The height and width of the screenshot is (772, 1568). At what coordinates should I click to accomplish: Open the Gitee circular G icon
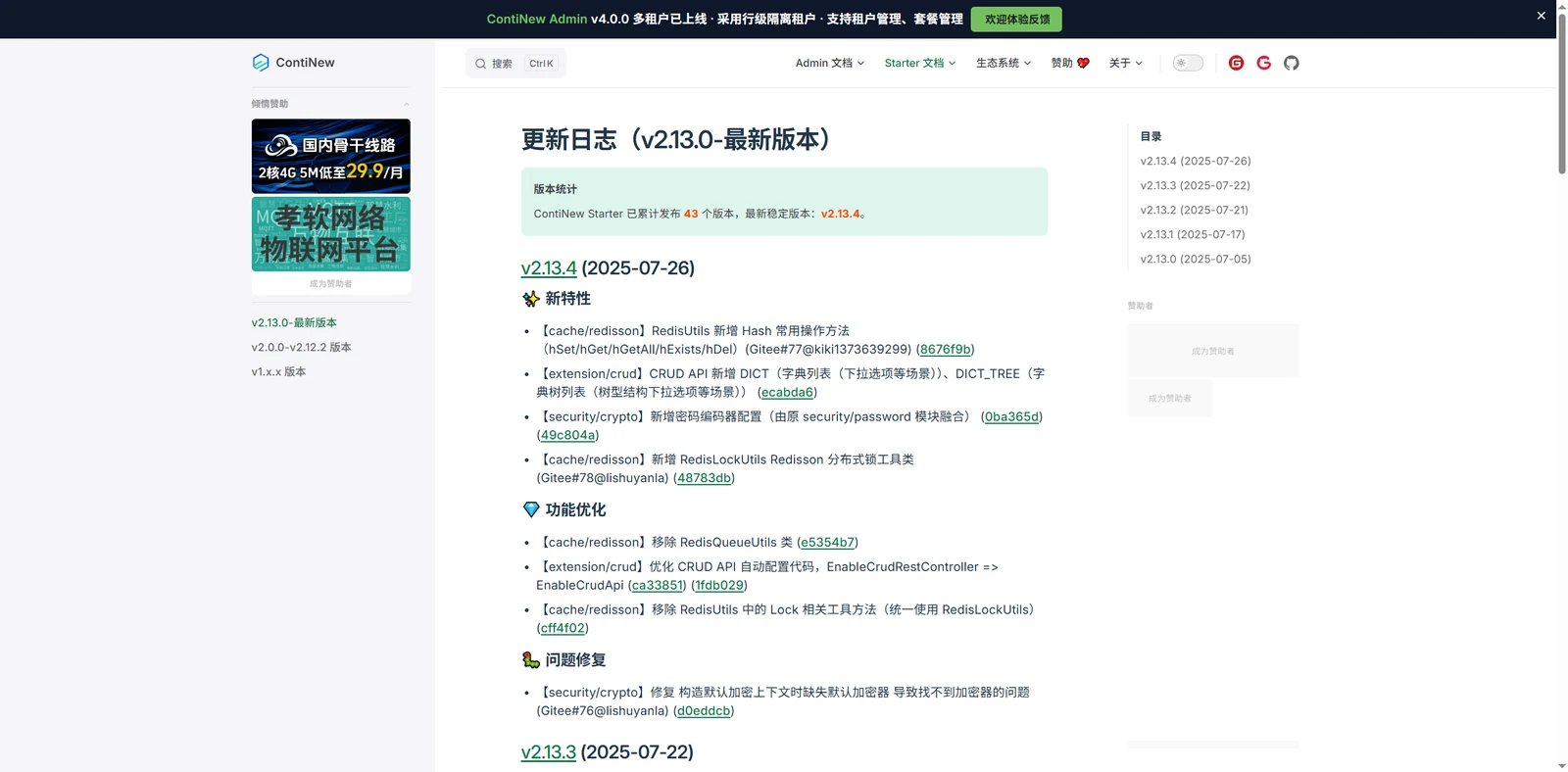(x=1236, y=63)
